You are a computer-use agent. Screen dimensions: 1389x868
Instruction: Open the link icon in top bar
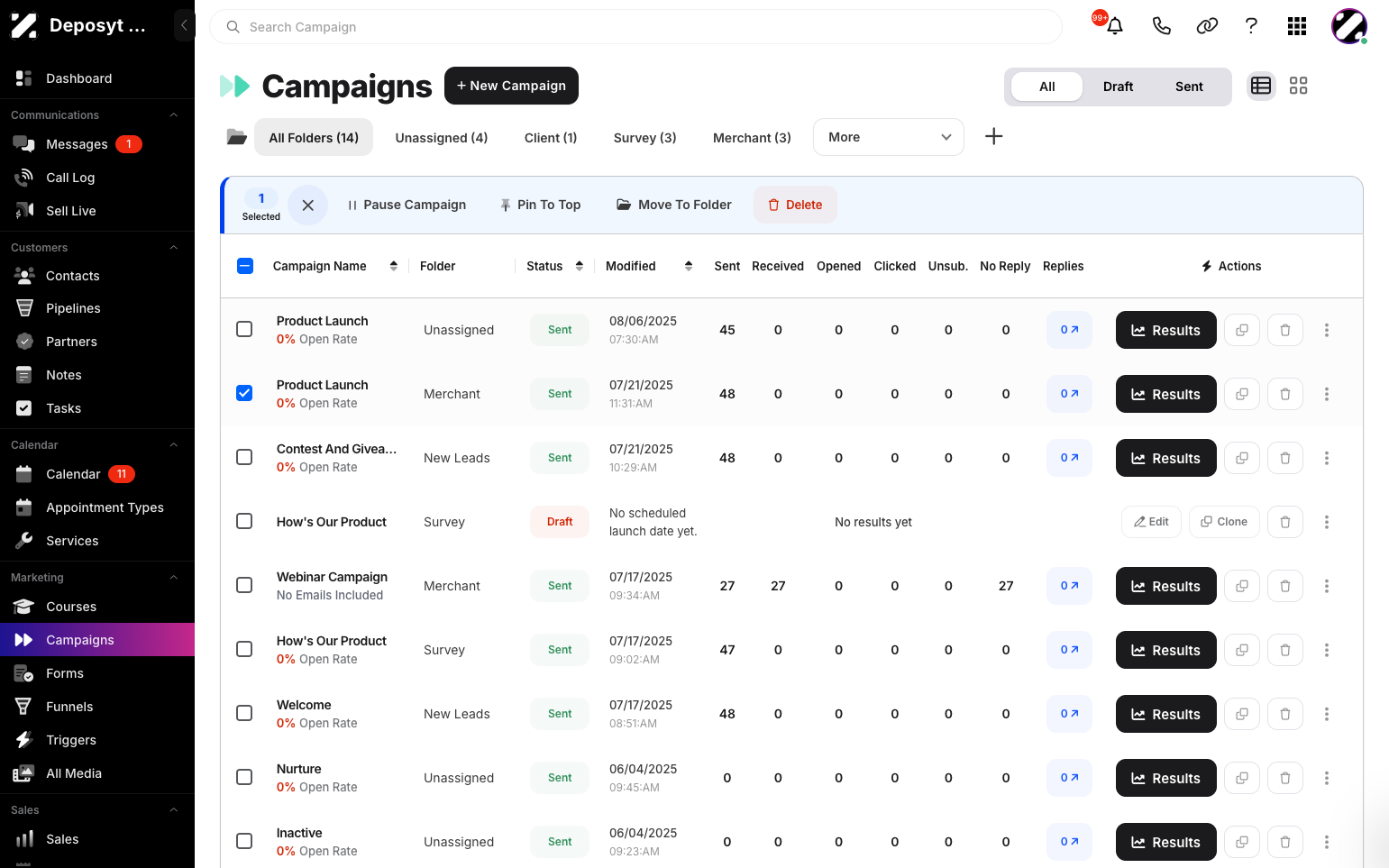point(1207,26)
